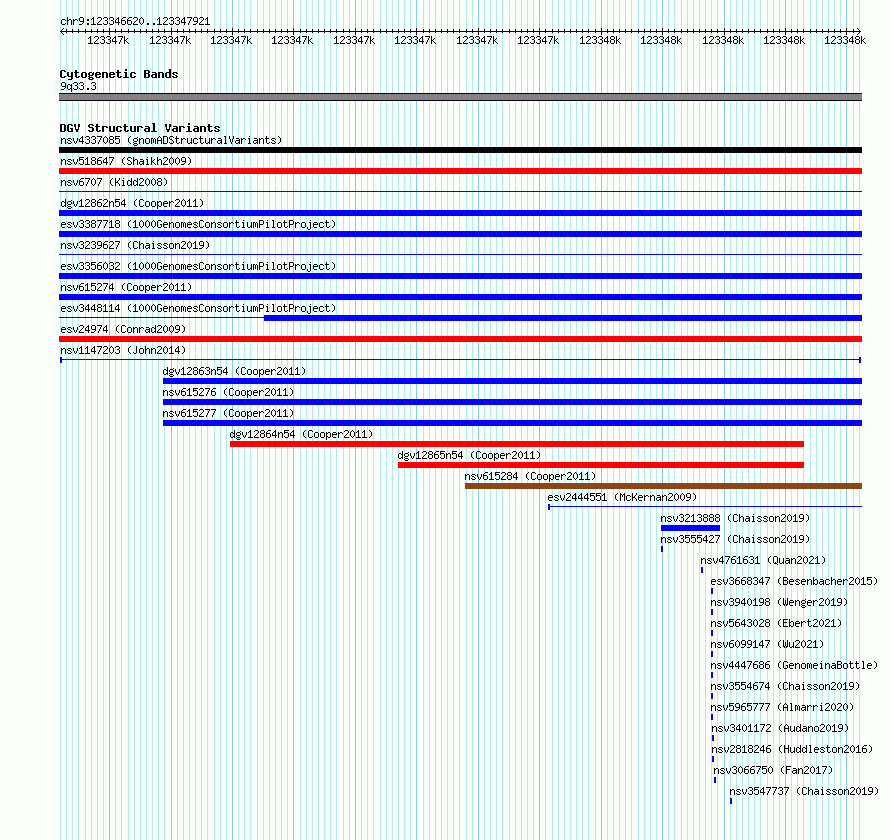Open esv3448114 (1000GenomesConsortiumPilotProject) label
The width and height of the screenshot is (890, 840).
click(x=198, y=308)
